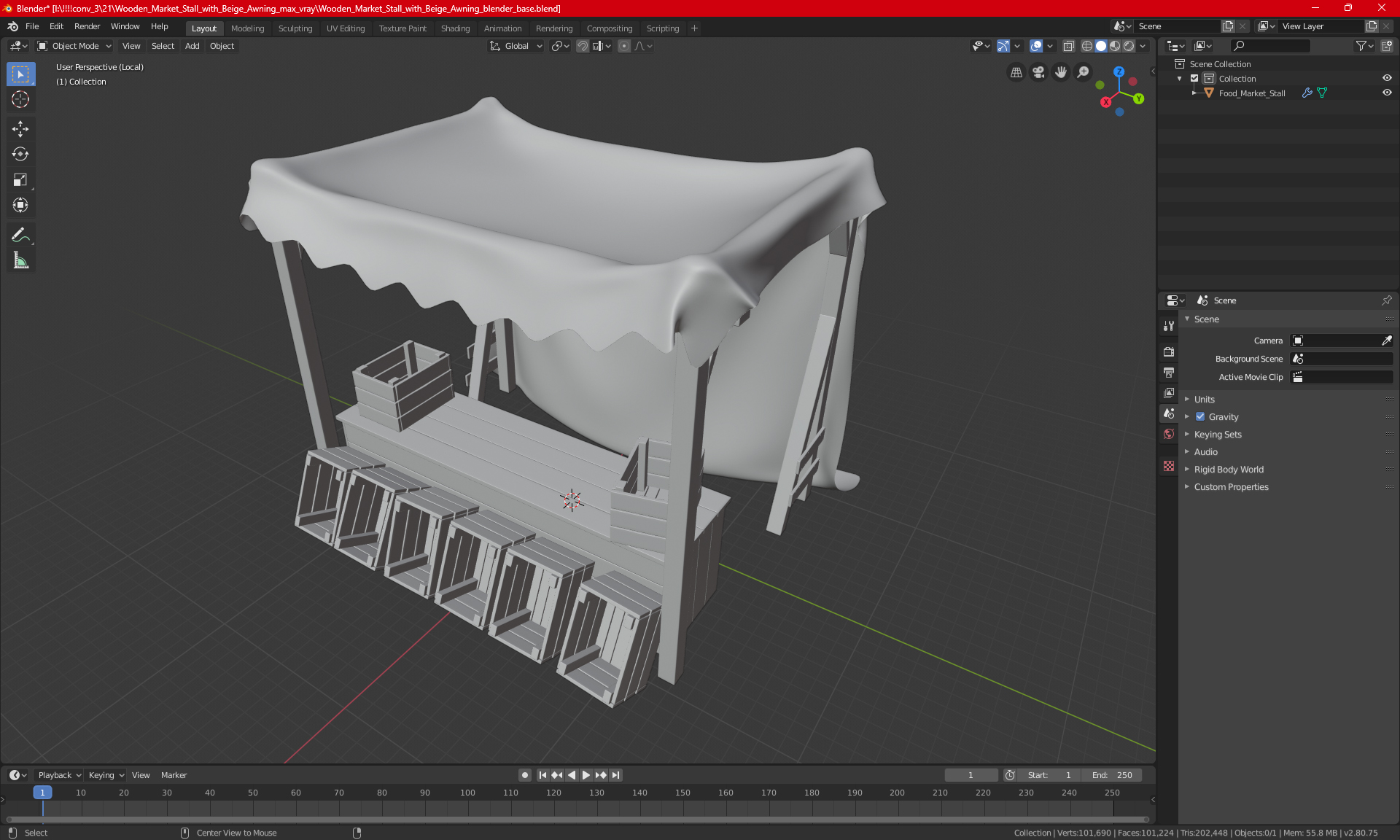Screen dimensions: 1400x840
Task: Select the Annotate tool
Action: coord(20,235)
